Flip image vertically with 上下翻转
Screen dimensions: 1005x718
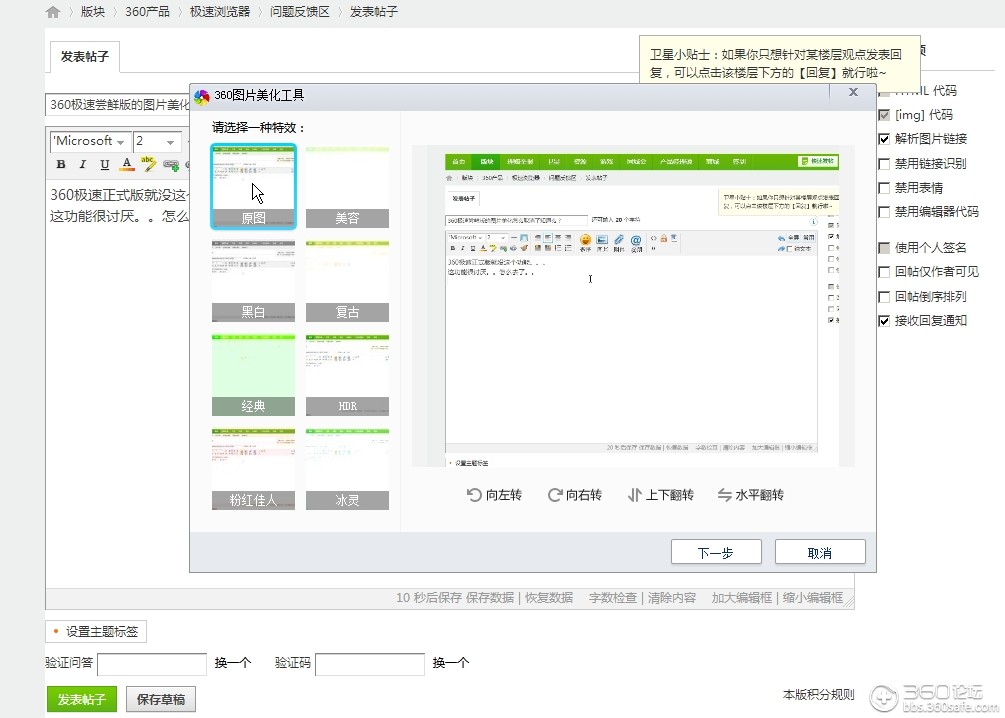[x=660, y=495]
